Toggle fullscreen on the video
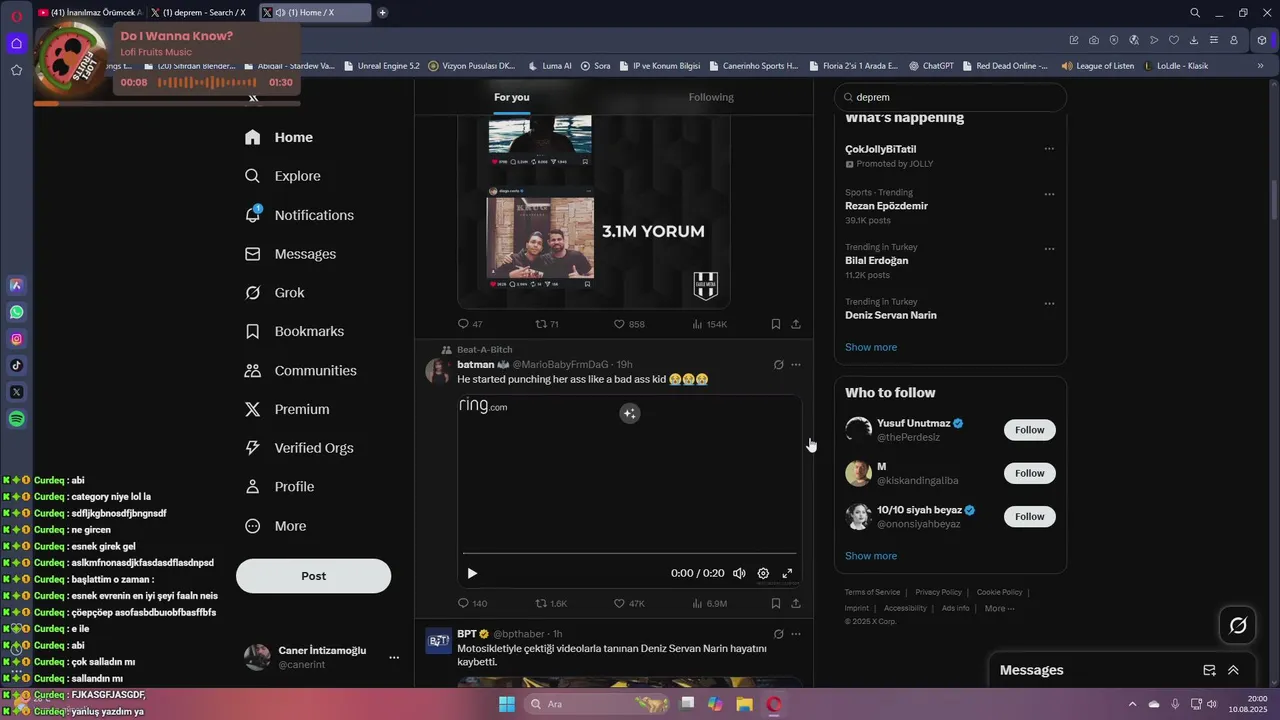The image size is (1280, 720). click(x=787, y=573)
